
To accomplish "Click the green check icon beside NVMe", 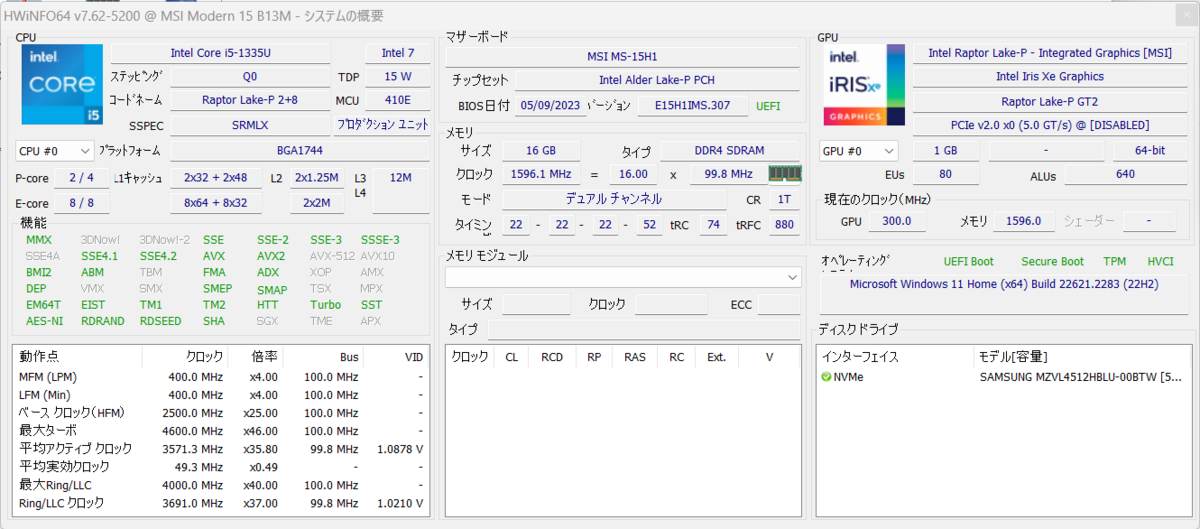I will 826,377.
